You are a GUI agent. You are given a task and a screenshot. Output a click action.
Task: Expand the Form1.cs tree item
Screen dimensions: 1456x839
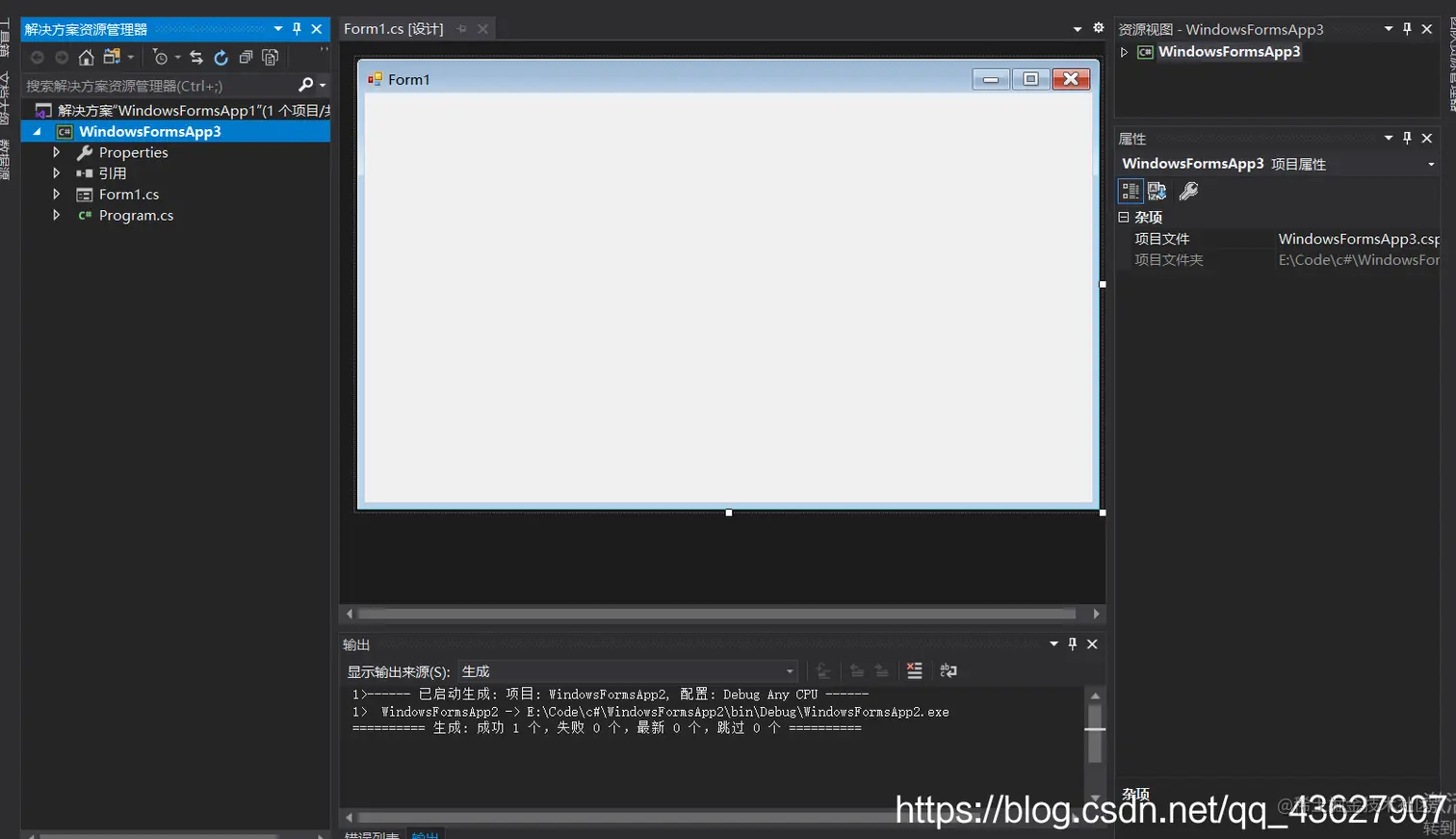(57, 194)
